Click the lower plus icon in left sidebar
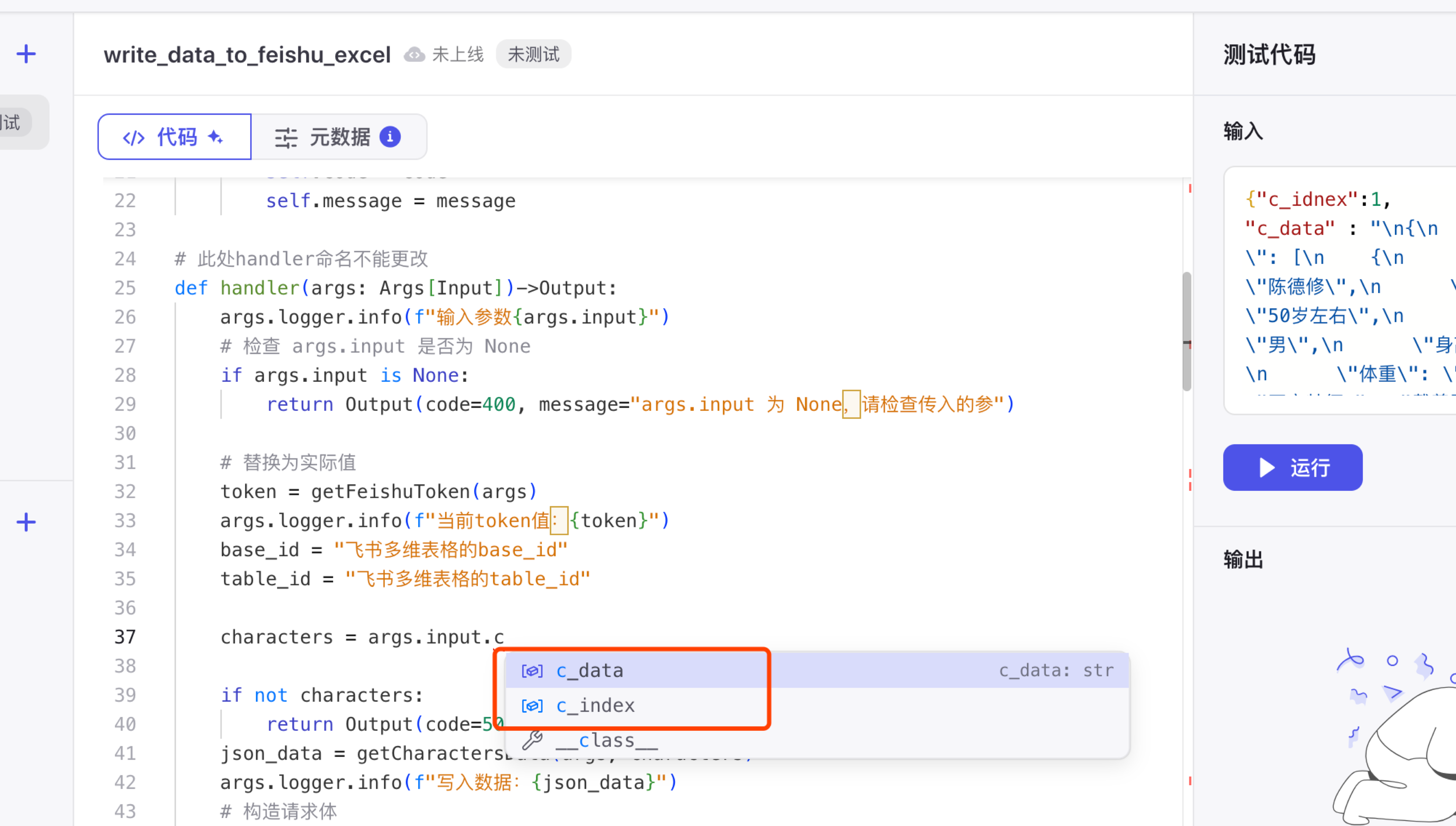 (26, 522)
